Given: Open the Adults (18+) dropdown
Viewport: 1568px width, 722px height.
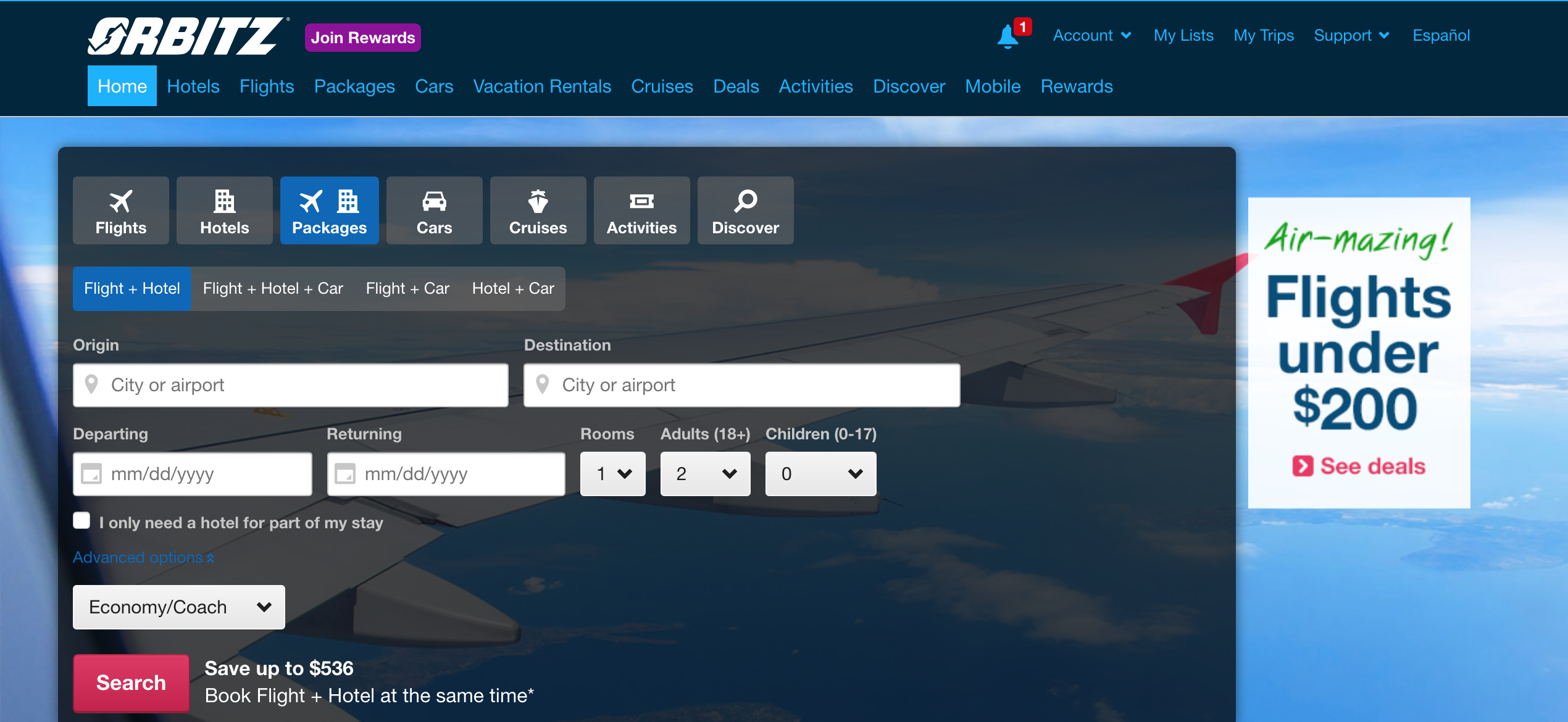Looking at the screenshot, I should click(706, 474).
